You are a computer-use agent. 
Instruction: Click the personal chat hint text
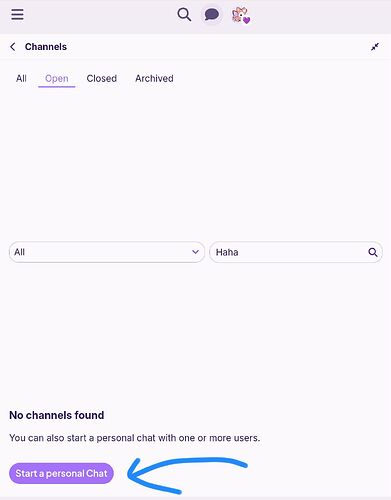pos(135,438)
